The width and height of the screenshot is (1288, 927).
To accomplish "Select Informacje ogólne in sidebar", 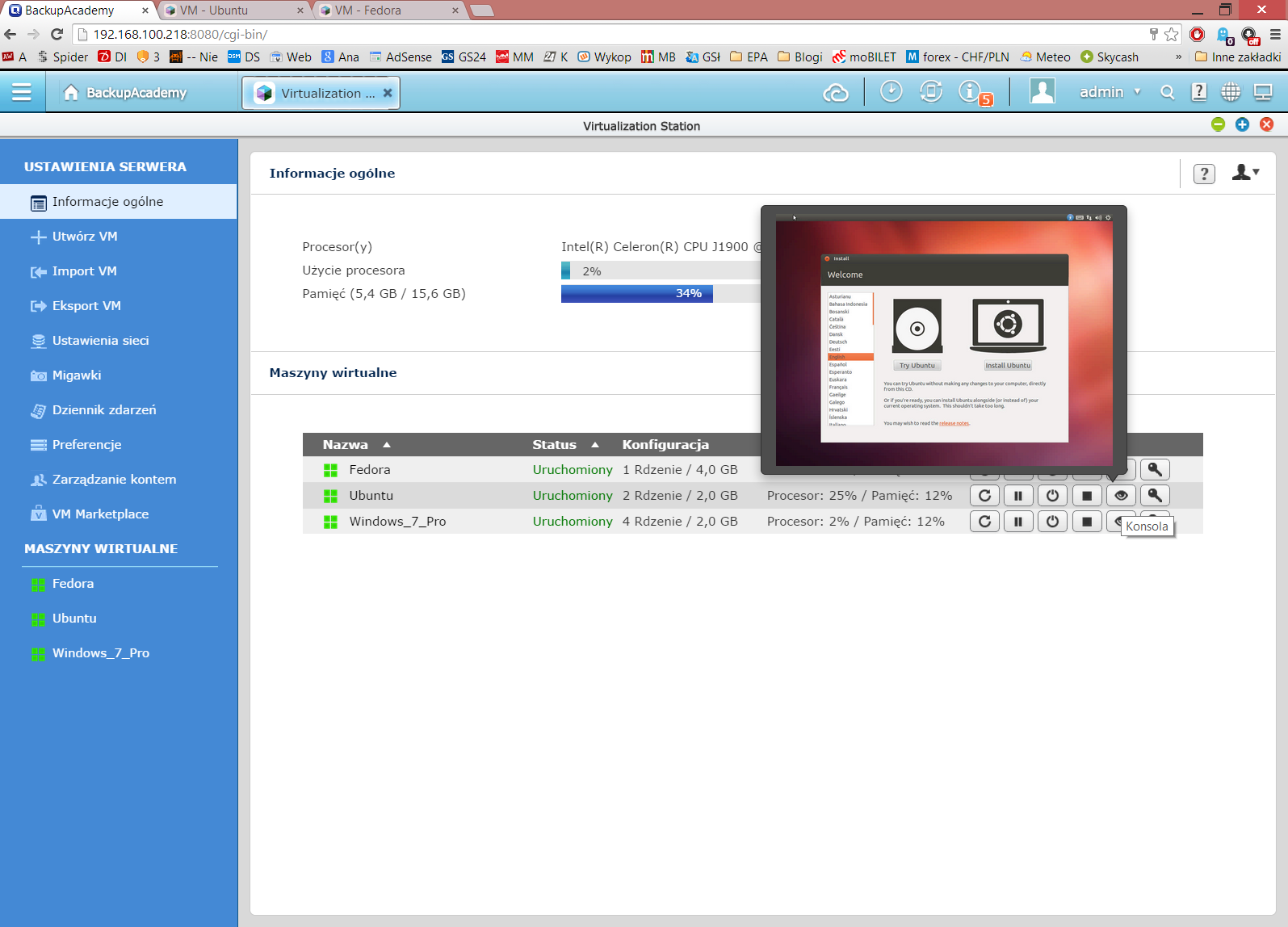I will tap(119, 202).
